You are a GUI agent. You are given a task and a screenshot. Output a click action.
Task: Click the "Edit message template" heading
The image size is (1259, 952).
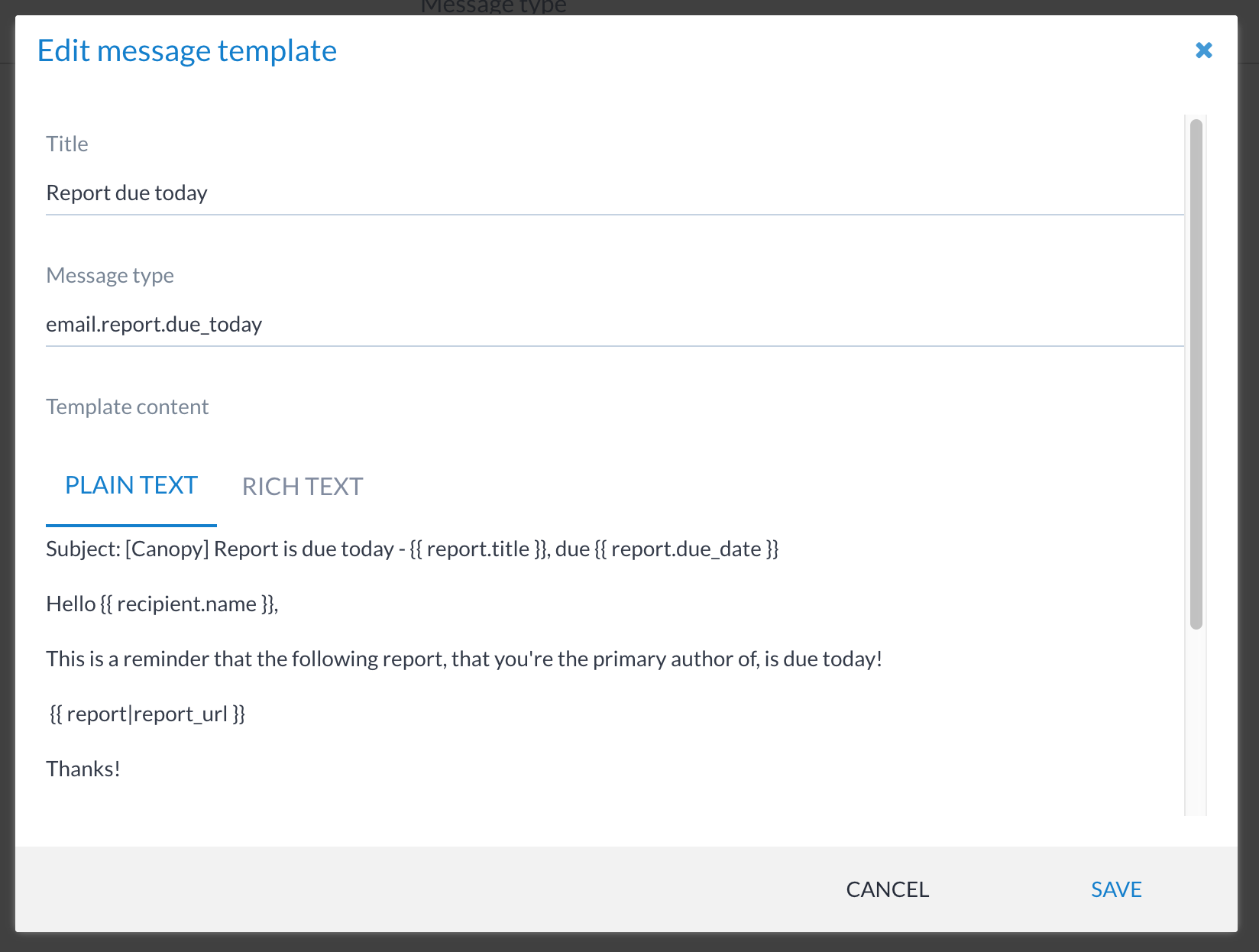(187, 51)
